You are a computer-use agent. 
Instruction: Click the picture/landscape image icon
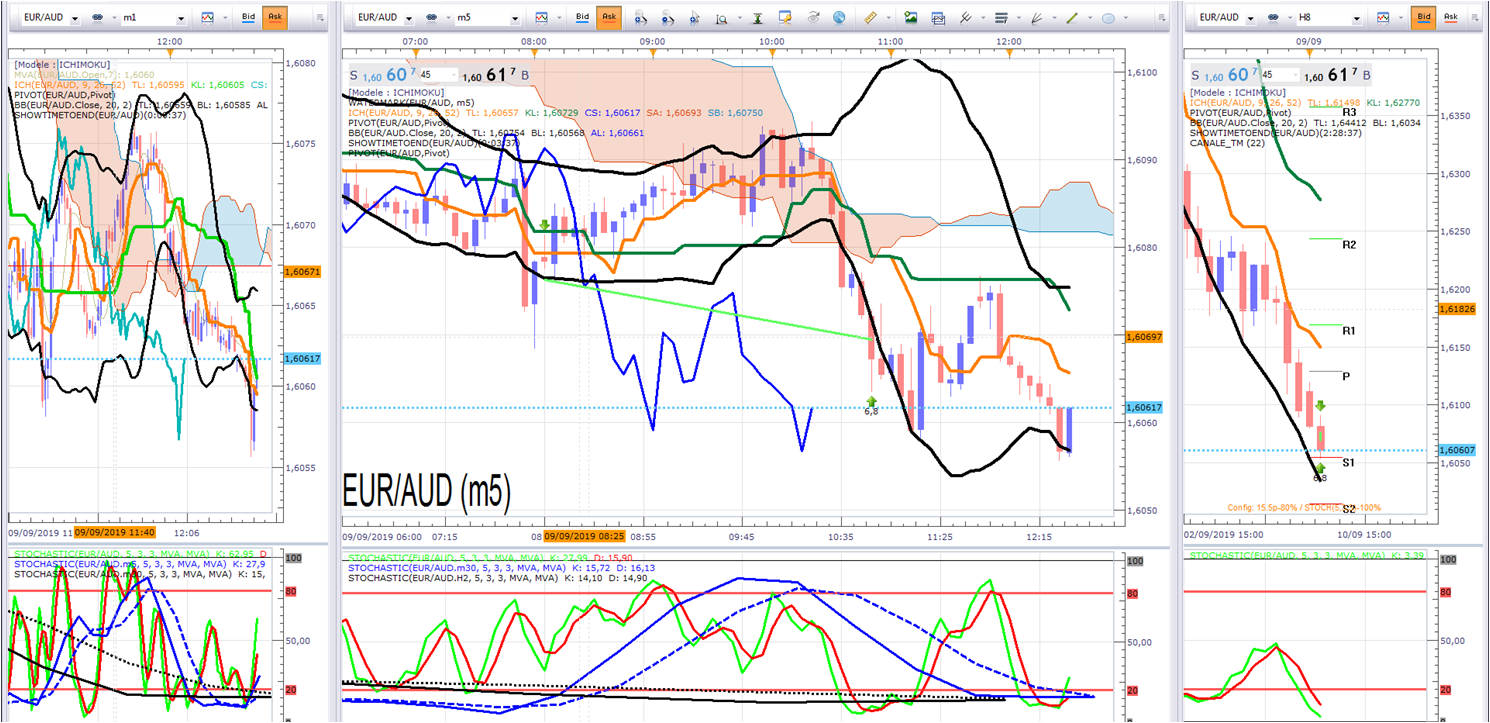(x=911, y=18)
